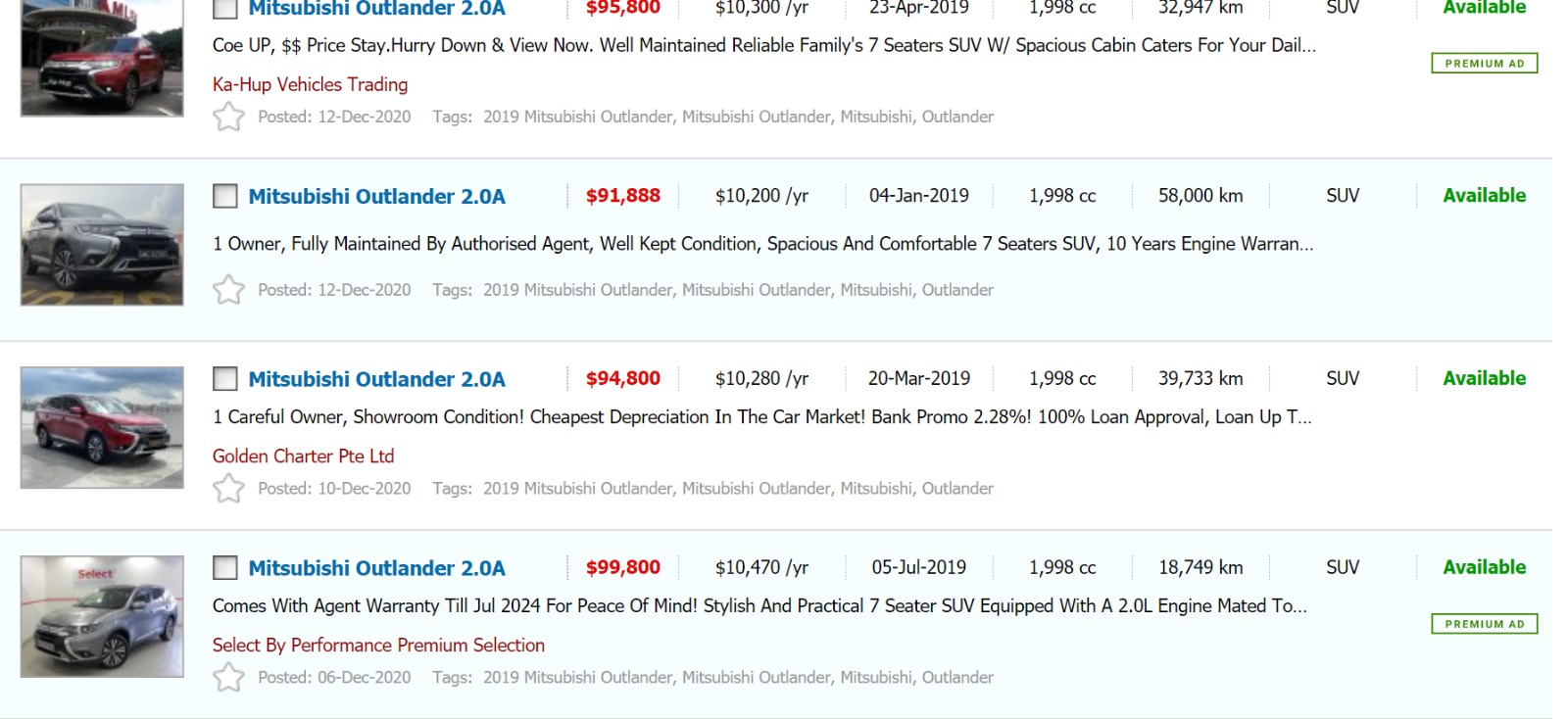Click the star icon on the $94,800 listing
Image resolution: width=1568 pixels, height=719 pixels.
click(228, 488)
